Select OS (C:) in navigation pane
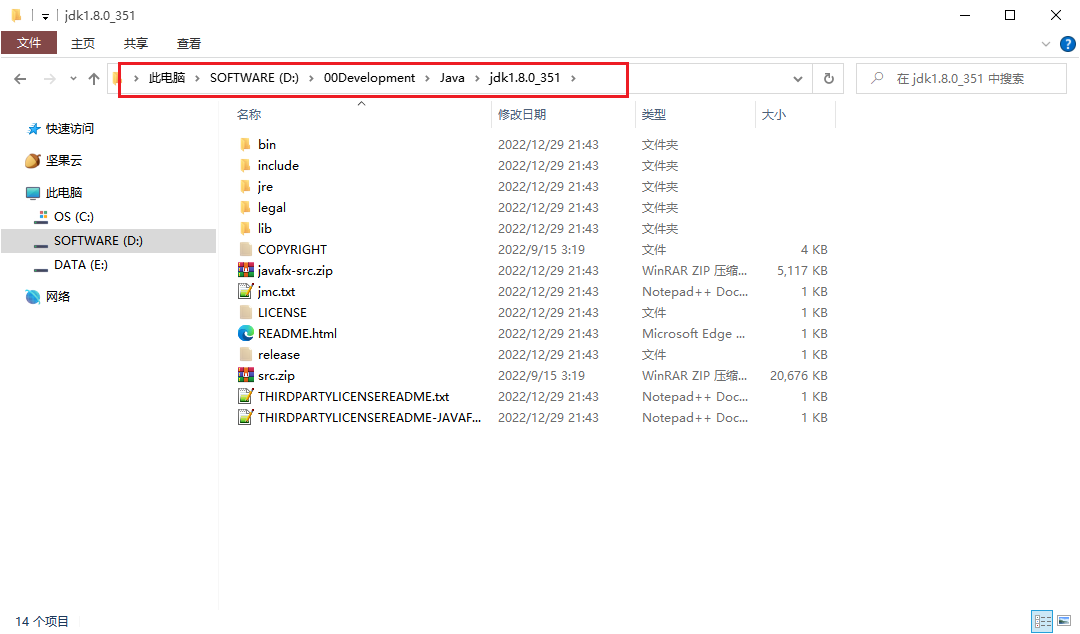 (74, 216)
